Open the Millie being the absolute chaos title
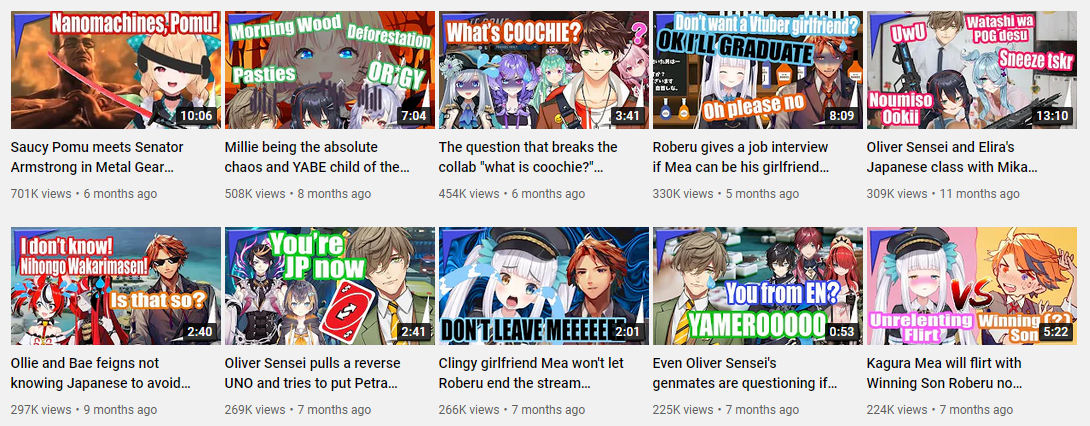The width and height of the screenshot is (1090, 426). click(x=318, y=158)
